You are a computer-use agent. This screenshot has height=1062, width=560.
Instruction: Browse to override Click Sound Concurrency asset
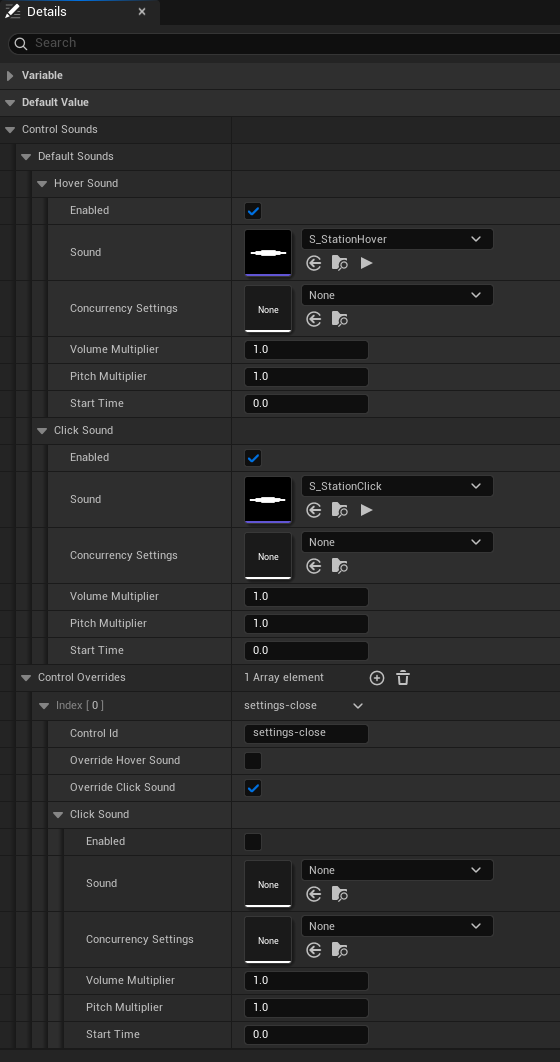click(x=339, y=950)
